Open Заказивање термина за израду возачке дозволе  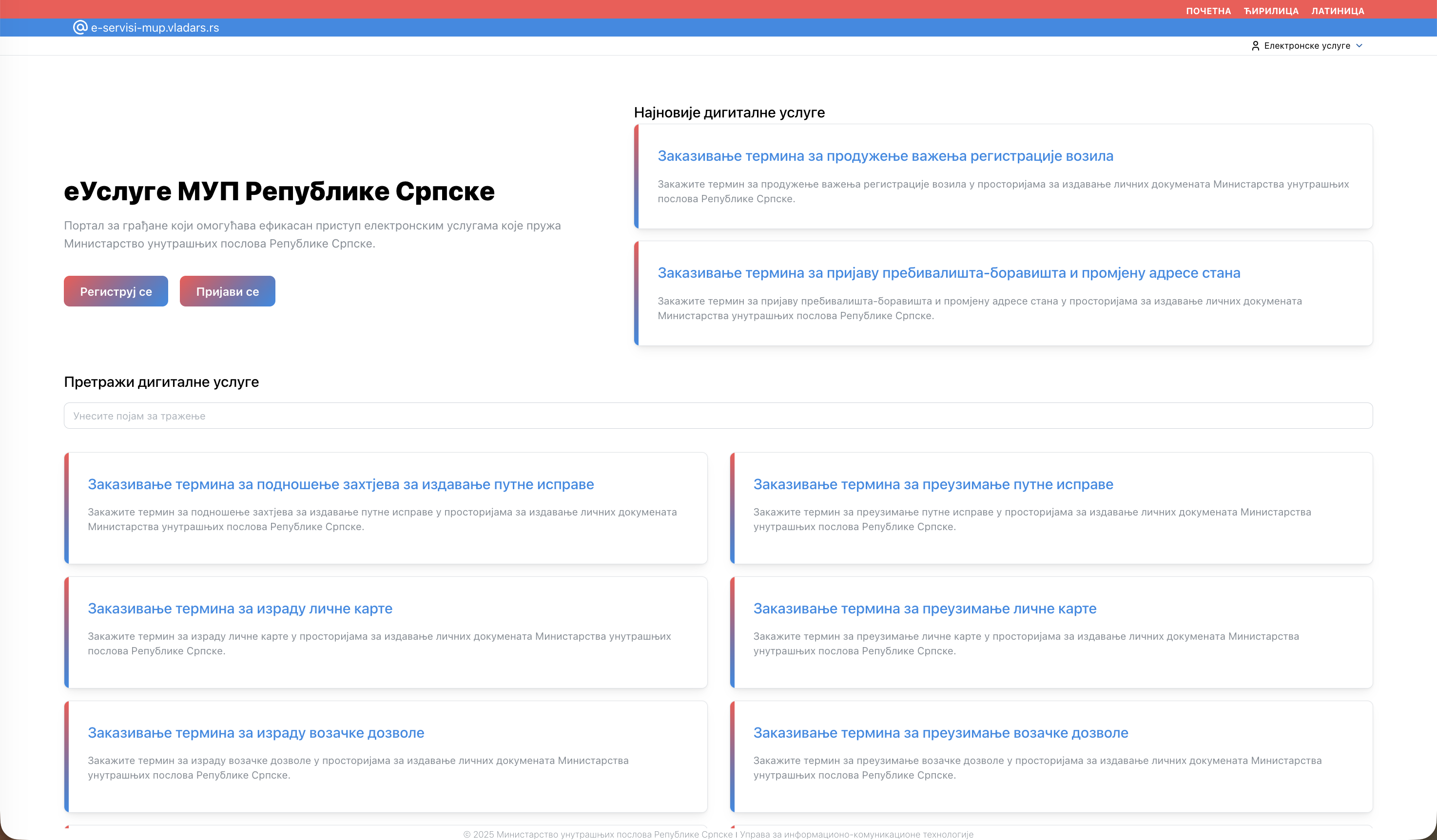click(x=256, y=732)
